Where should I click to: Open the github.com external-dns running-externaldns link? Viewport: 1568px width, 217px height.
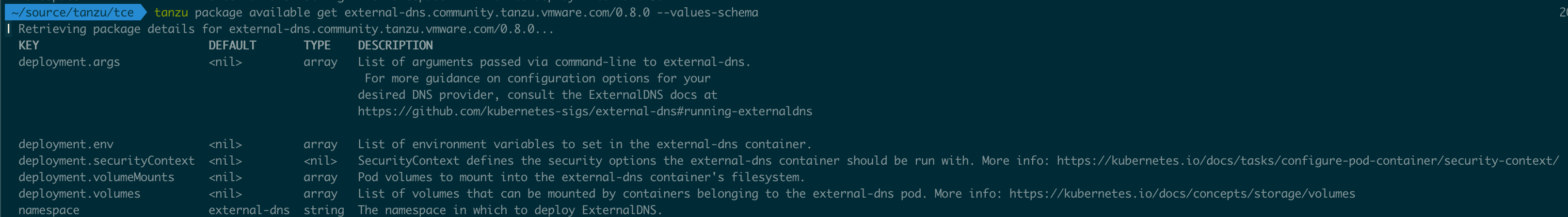tap(585, 111)
